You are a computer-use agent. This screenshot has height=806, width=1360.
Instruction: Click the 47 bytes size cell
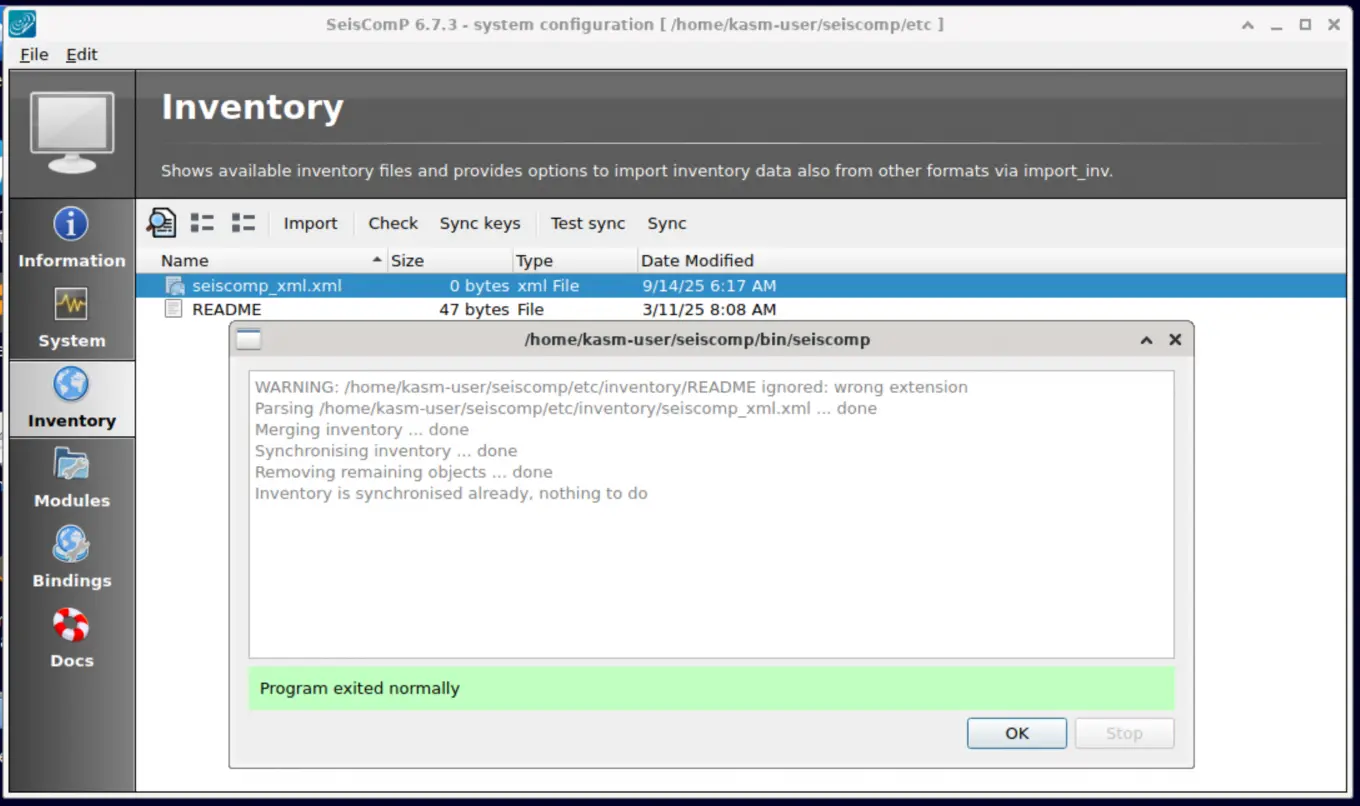[474, 310]
